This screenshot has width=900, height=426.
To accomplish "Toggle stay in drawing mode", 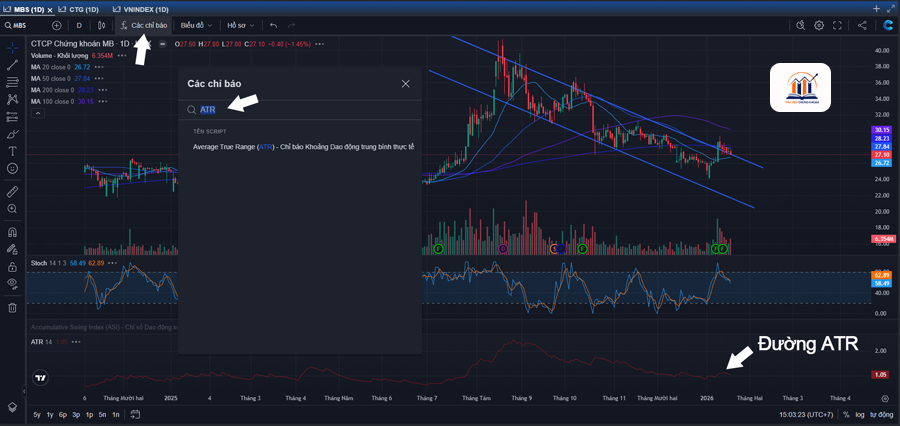I will coord(12,249).
